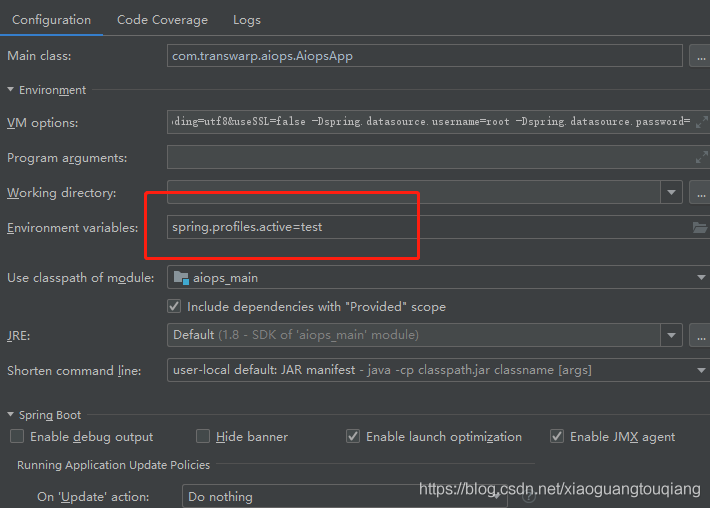Open the JRE dropdown arrow
710x508 pixels.
pos(671,335)
